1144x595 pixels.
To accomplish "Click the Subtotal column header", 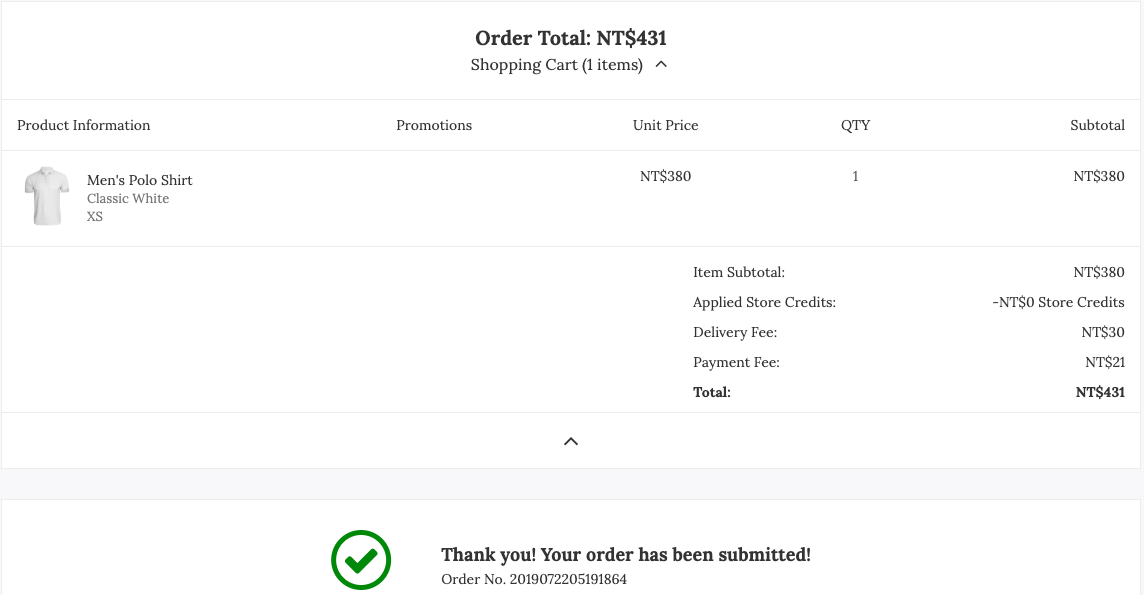I will [1097, 125].
